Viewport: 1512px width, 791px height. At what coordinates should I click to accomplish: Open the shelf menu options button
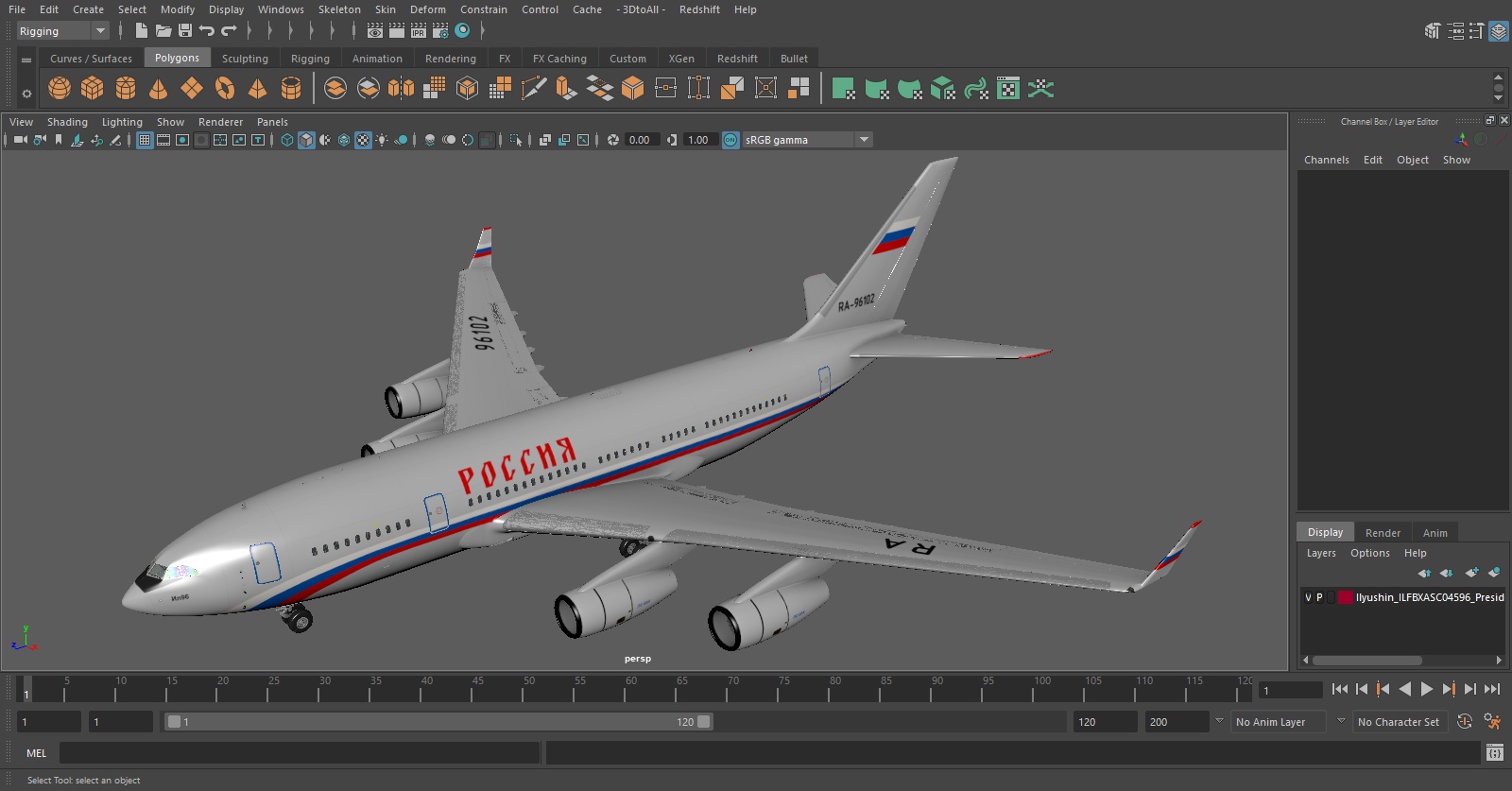pyautogui.click(x=26, y=59)
